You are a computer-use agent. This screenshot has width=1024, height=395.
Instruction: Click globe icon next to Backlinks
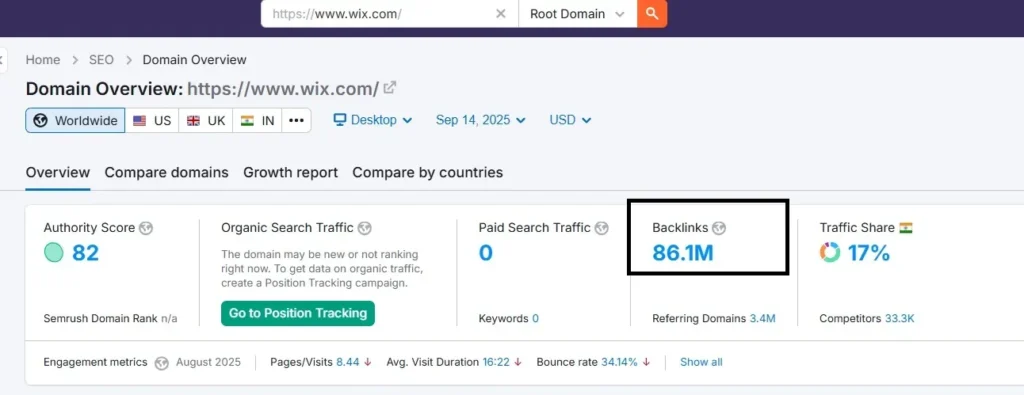[x=719, y=228]
